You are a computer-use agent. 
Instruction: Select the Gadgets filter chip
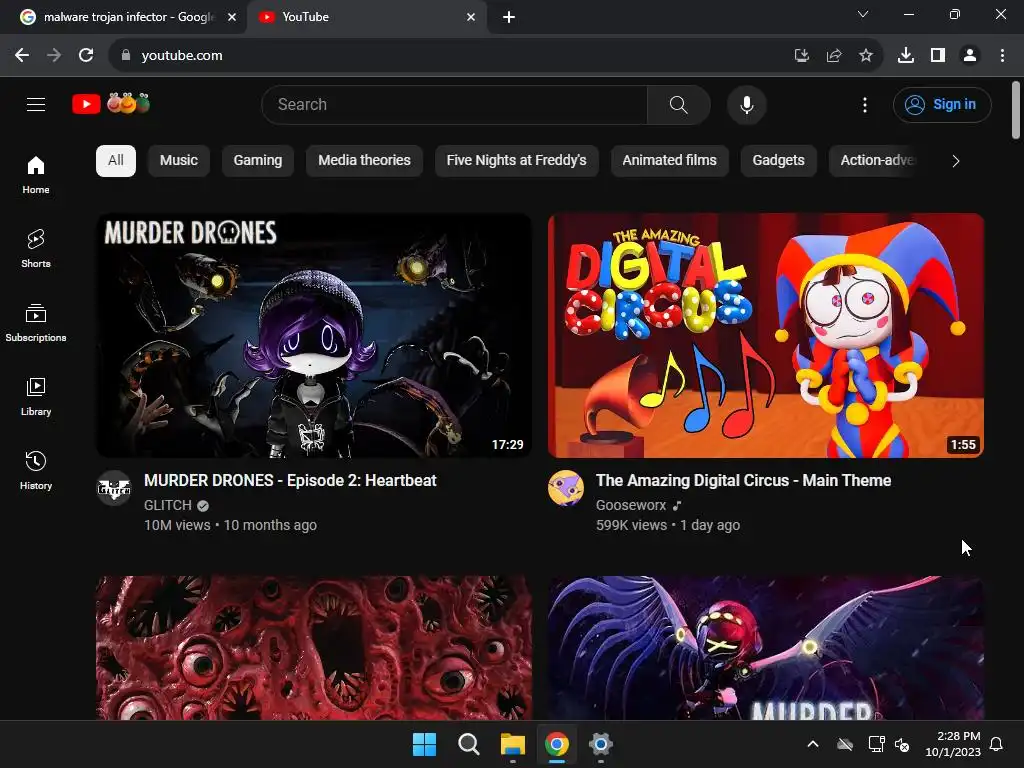point(778,161)
